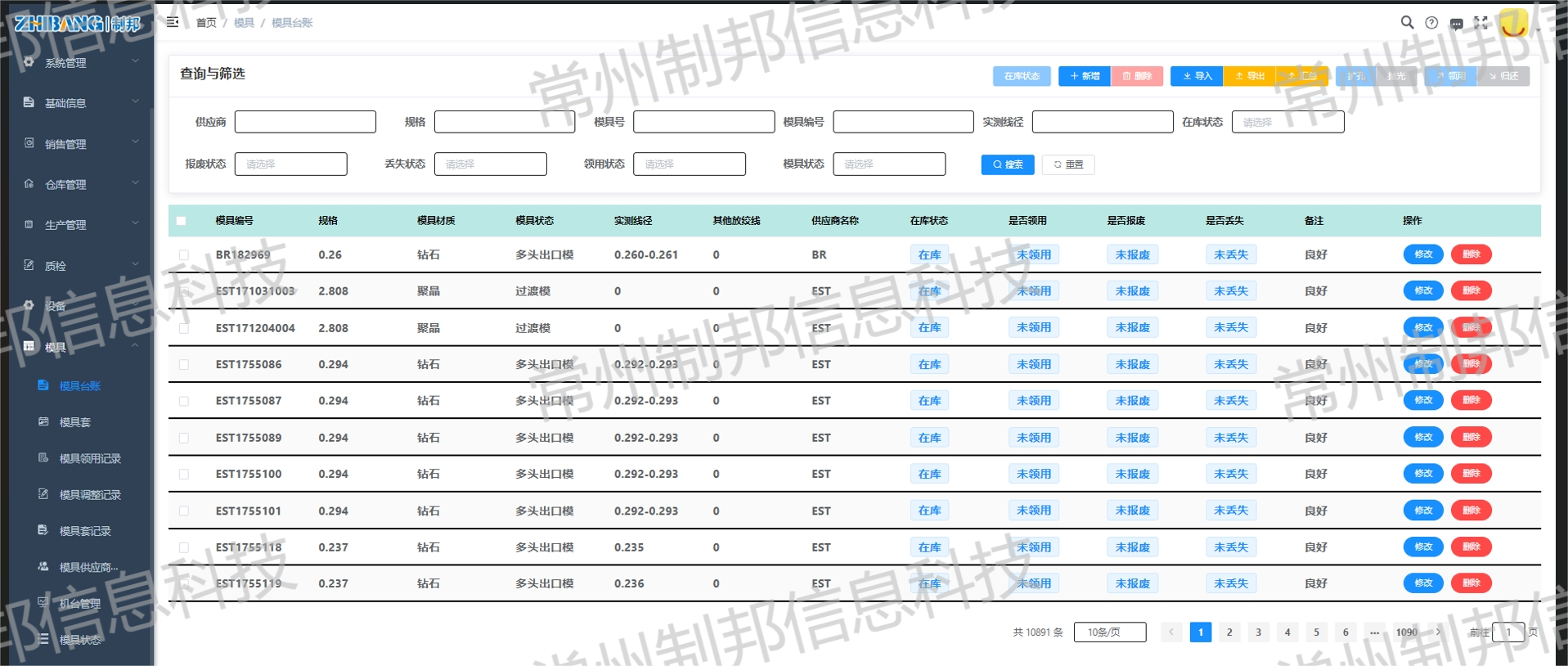
Task: Open the 丢失状态 filter dropdown
Action: [x=491, y=164]
